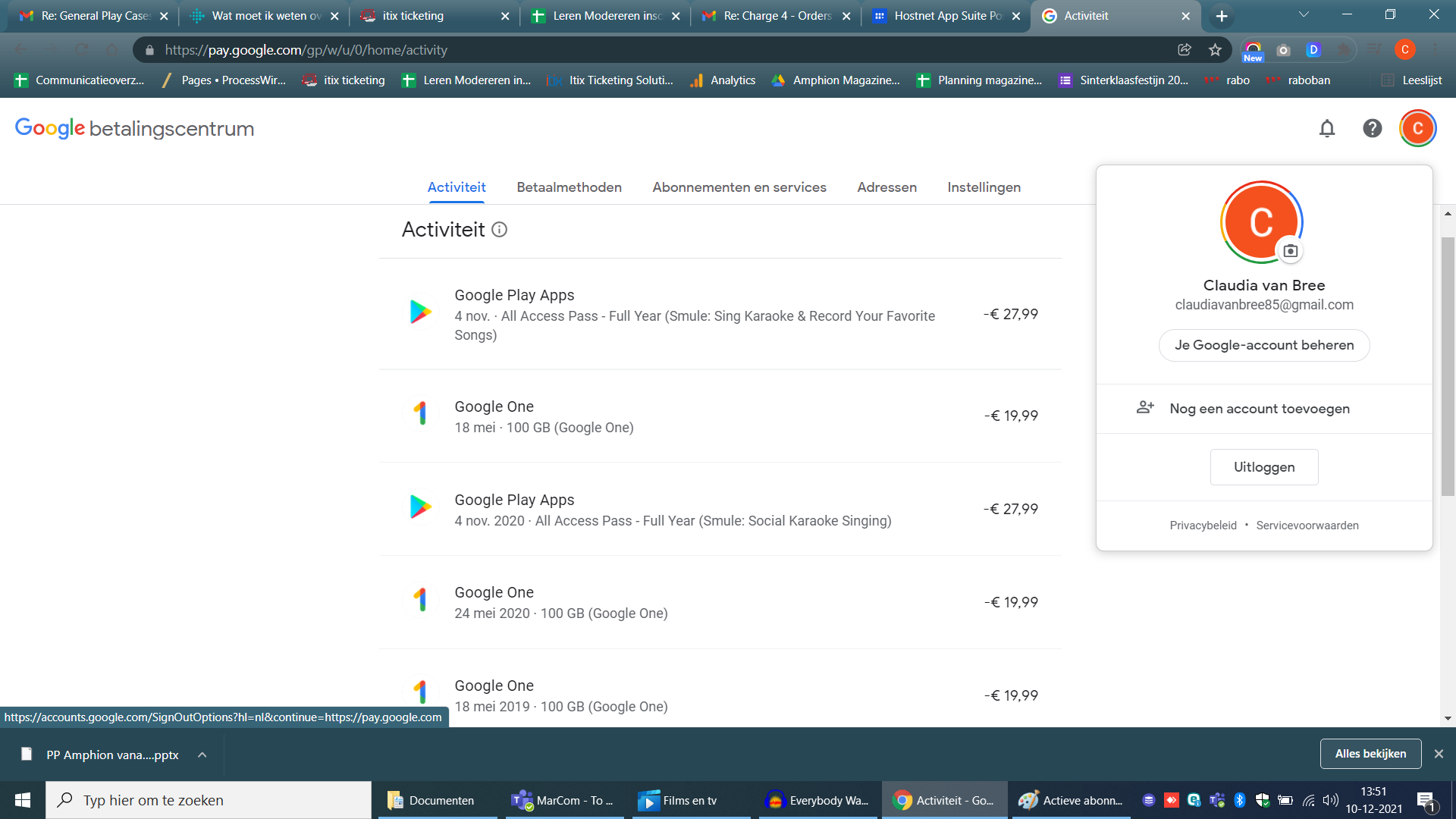Expand the PP Amphion download options chevron
Image resolution: width=1456 pixels, height=819 pixels.
point(202,755)
